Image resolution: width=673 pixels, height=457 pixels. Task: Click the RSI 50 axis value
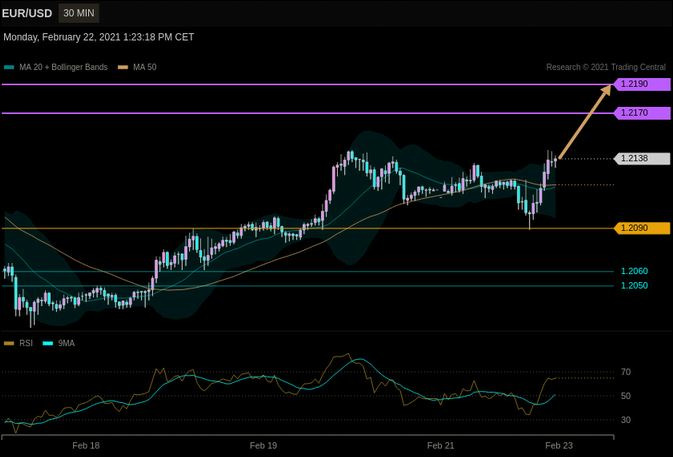(626, 396)
